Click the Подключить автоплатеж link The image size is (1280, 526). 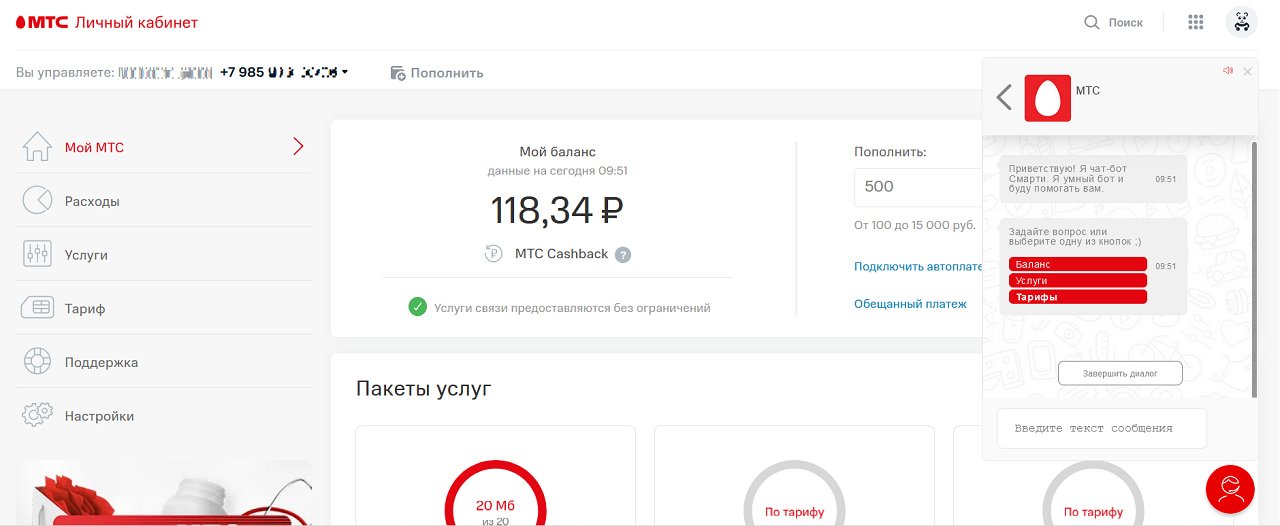[x=919, y=267]
